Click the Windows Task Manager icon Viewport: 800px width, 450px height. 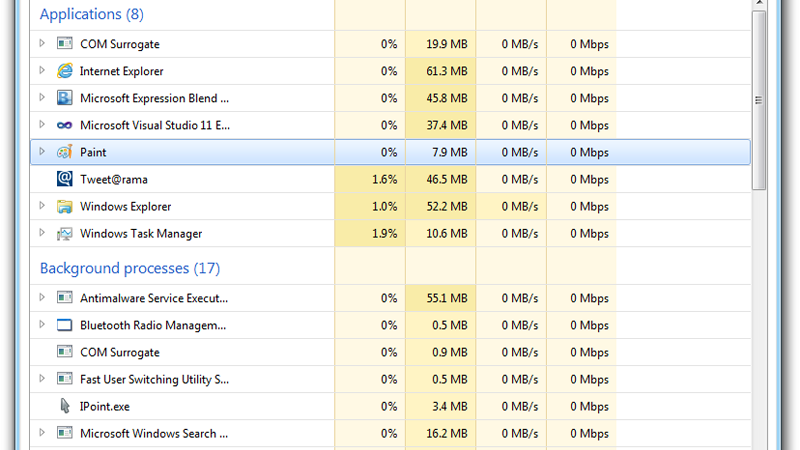pos(65,233)
